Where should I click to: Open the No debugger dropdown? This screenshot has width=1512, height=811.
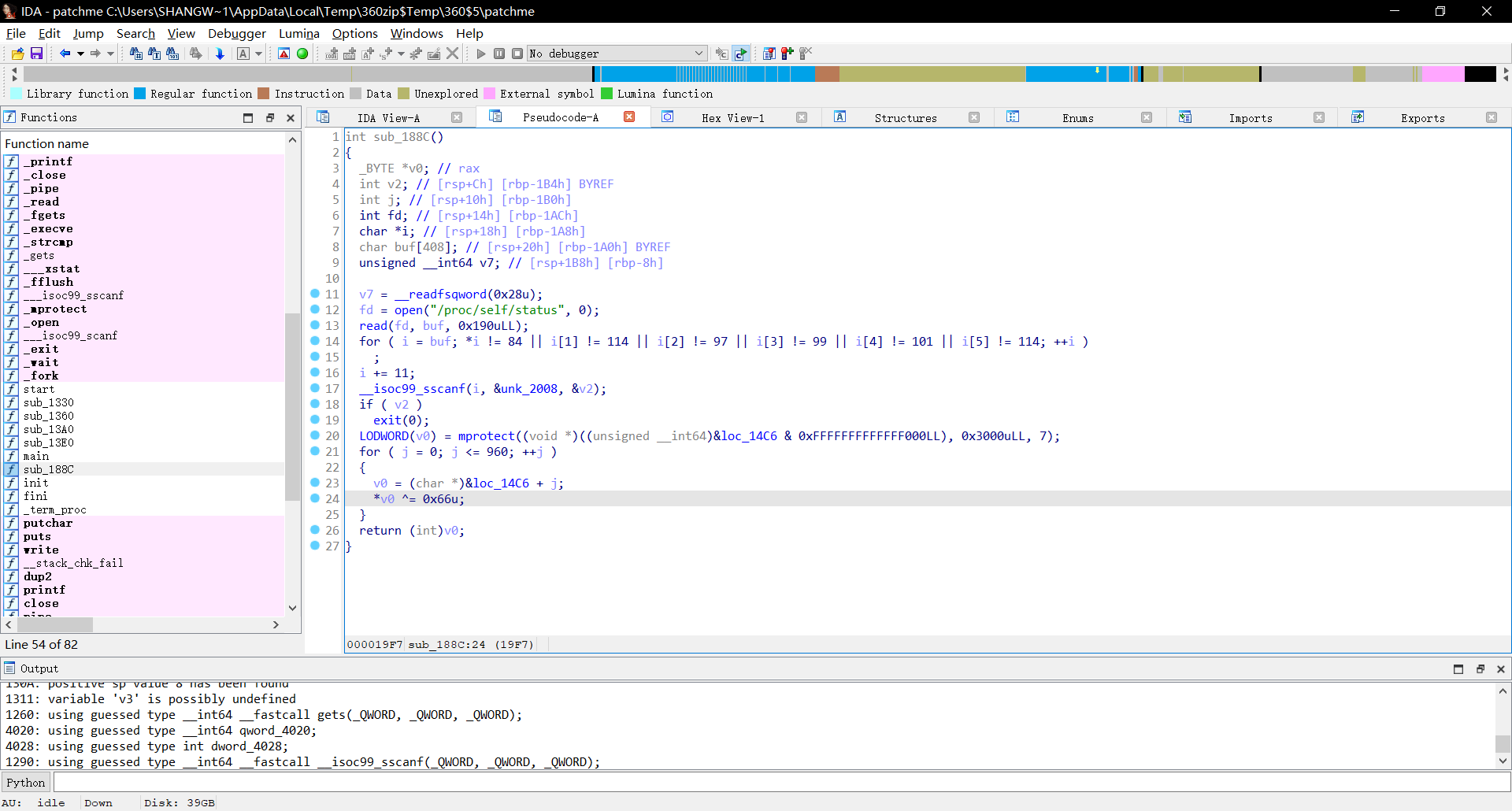click(x=698, y=54)
